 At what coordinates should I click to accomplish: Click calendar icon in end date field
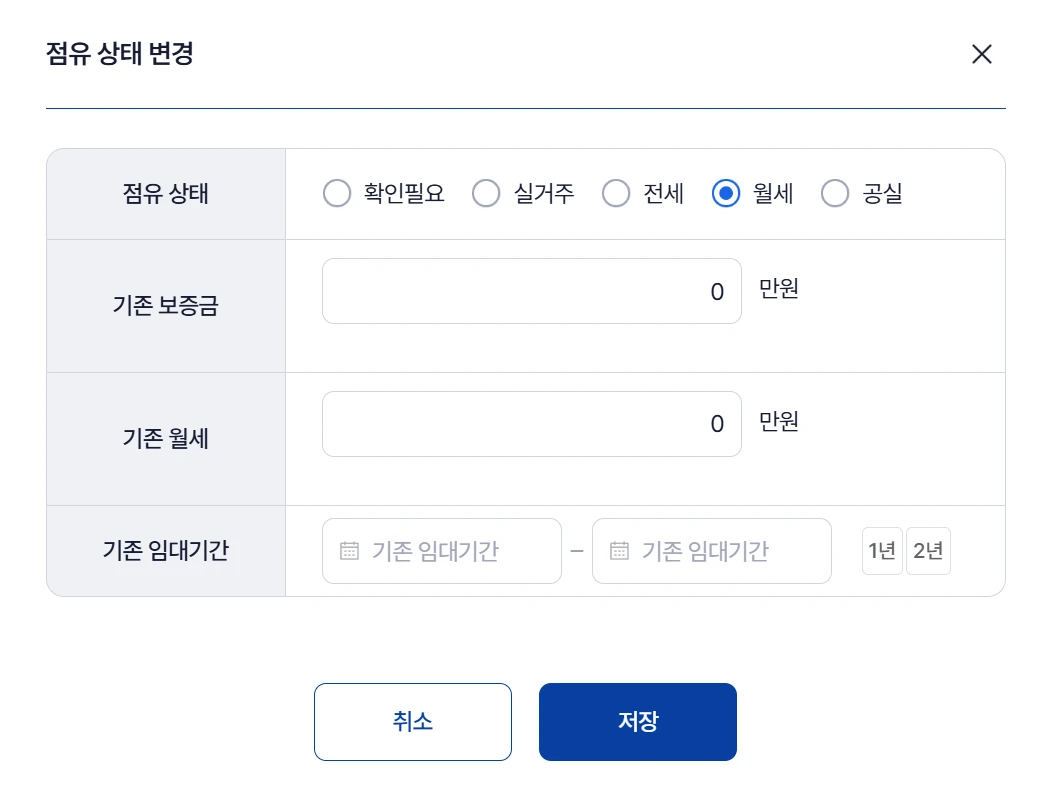[x=619, y=551]
